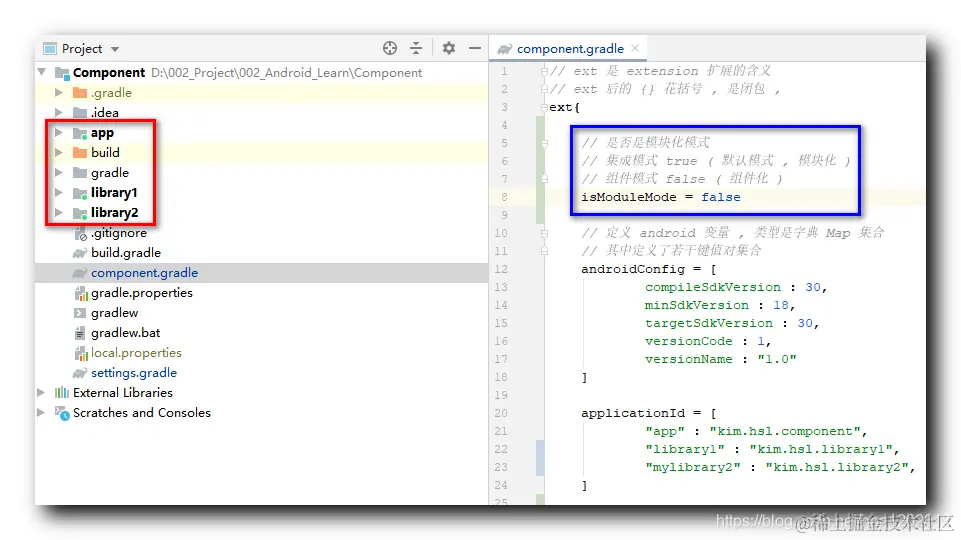Click the .gradle folder icon
The width and height of the screenshot is (961, 540).
(x=80, y=93)
